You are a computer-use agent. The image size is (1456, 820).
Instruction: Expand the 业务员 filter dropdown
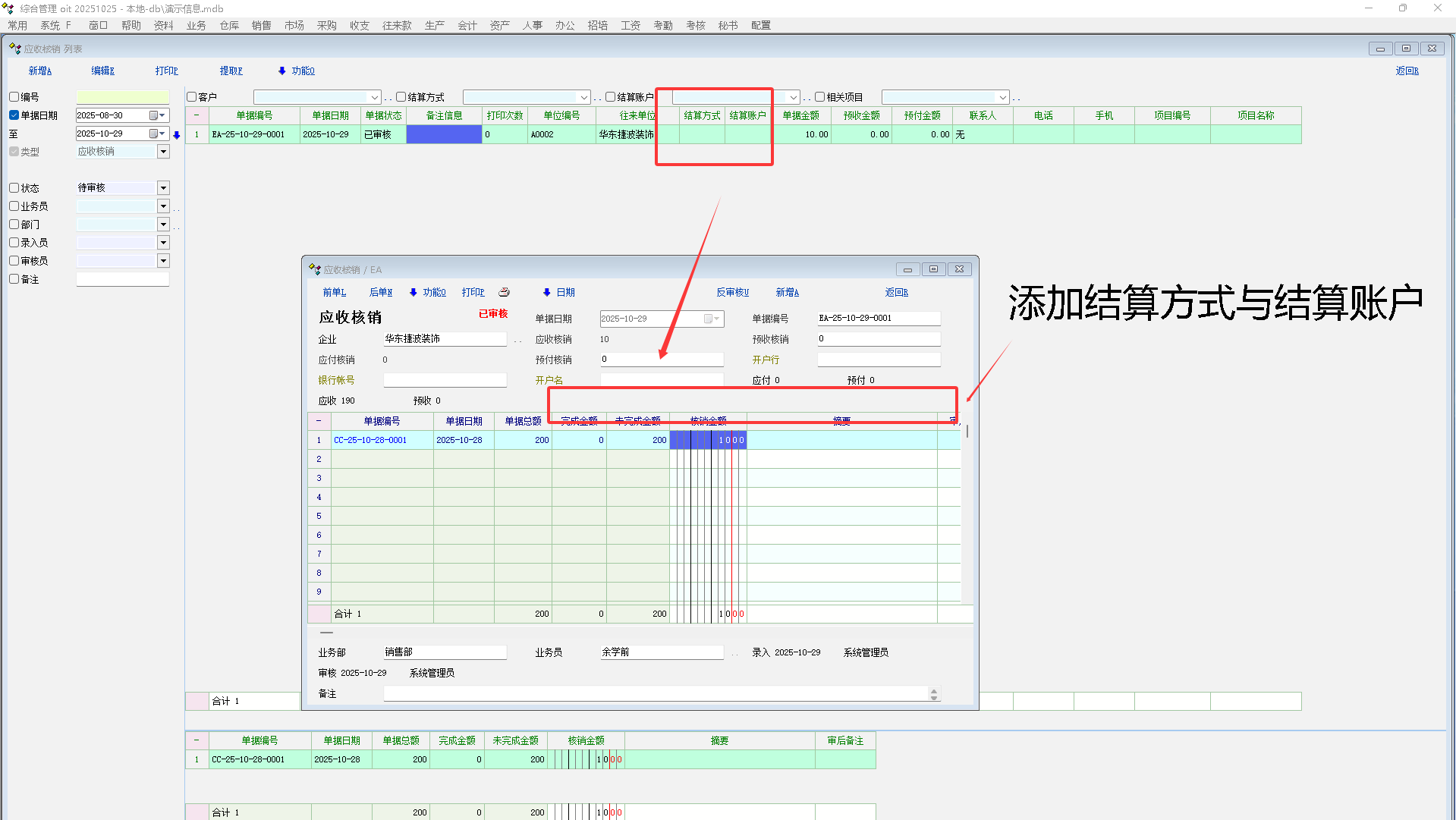pos(163,206)
